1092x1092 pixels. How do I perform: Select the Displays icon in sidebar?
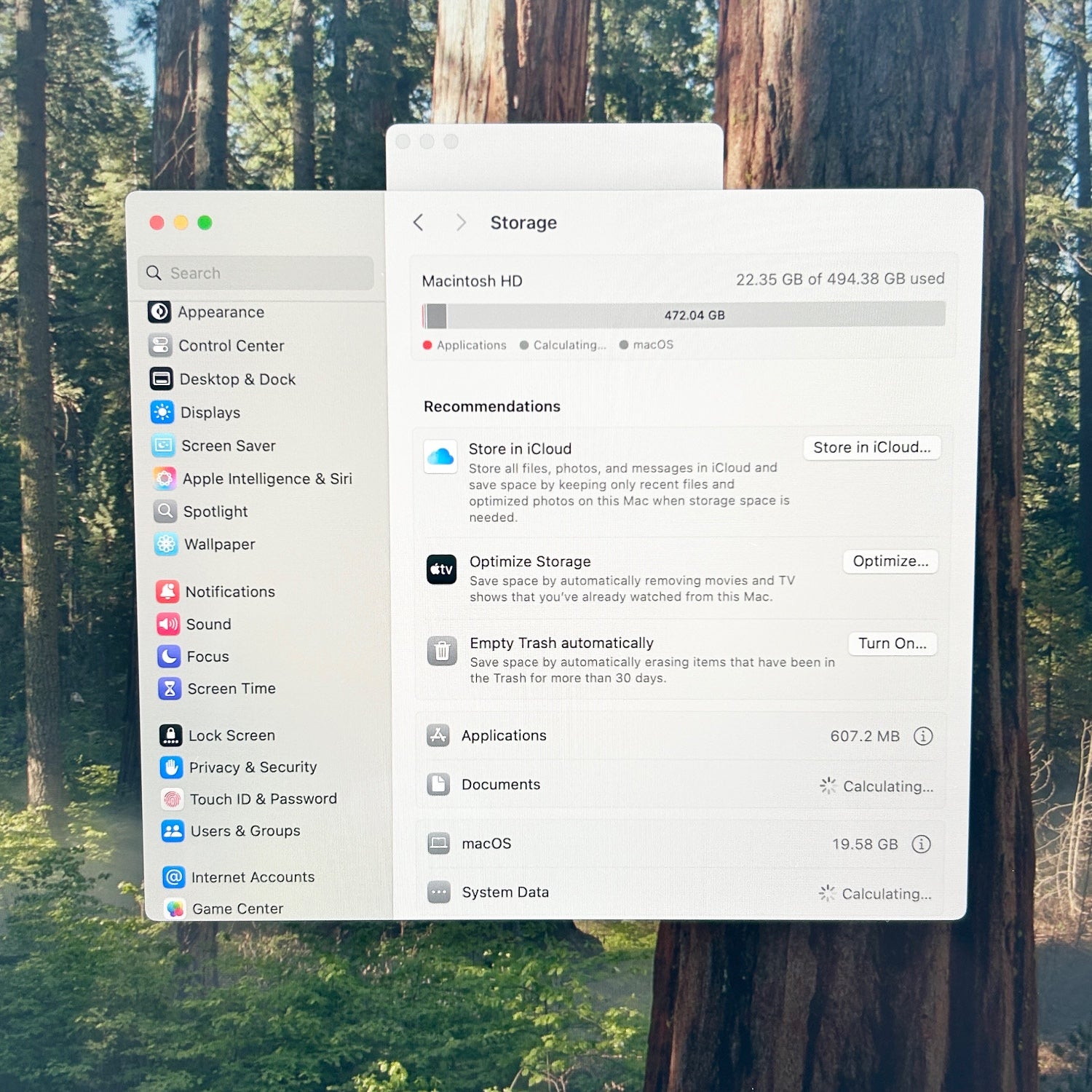(x=162, y=412)
